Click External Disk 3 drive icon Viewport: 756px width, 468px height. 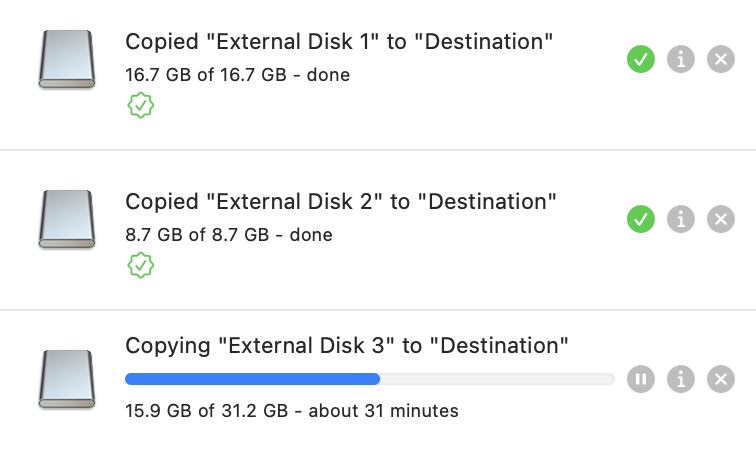click(67, 378)
